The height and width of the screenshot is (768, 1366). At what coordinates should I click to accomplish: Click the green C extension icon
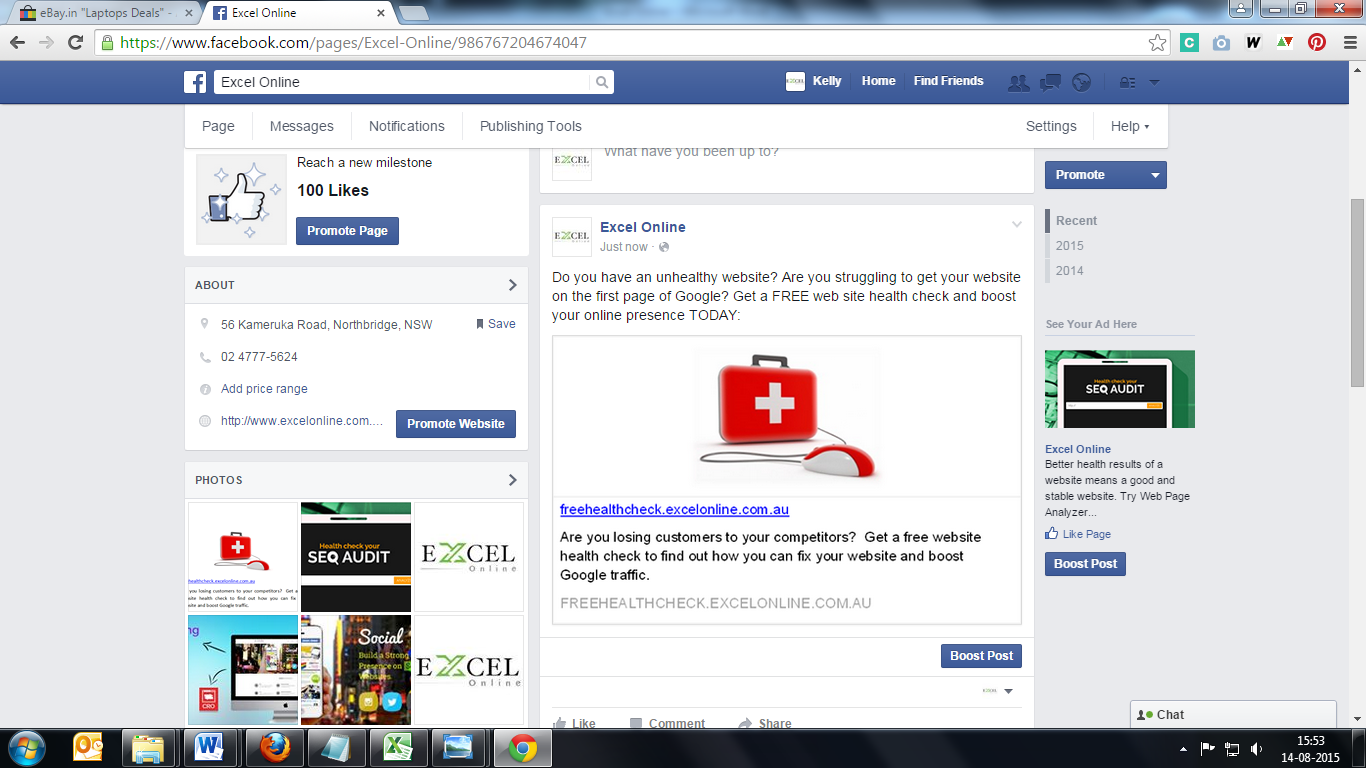[1189, 43]
